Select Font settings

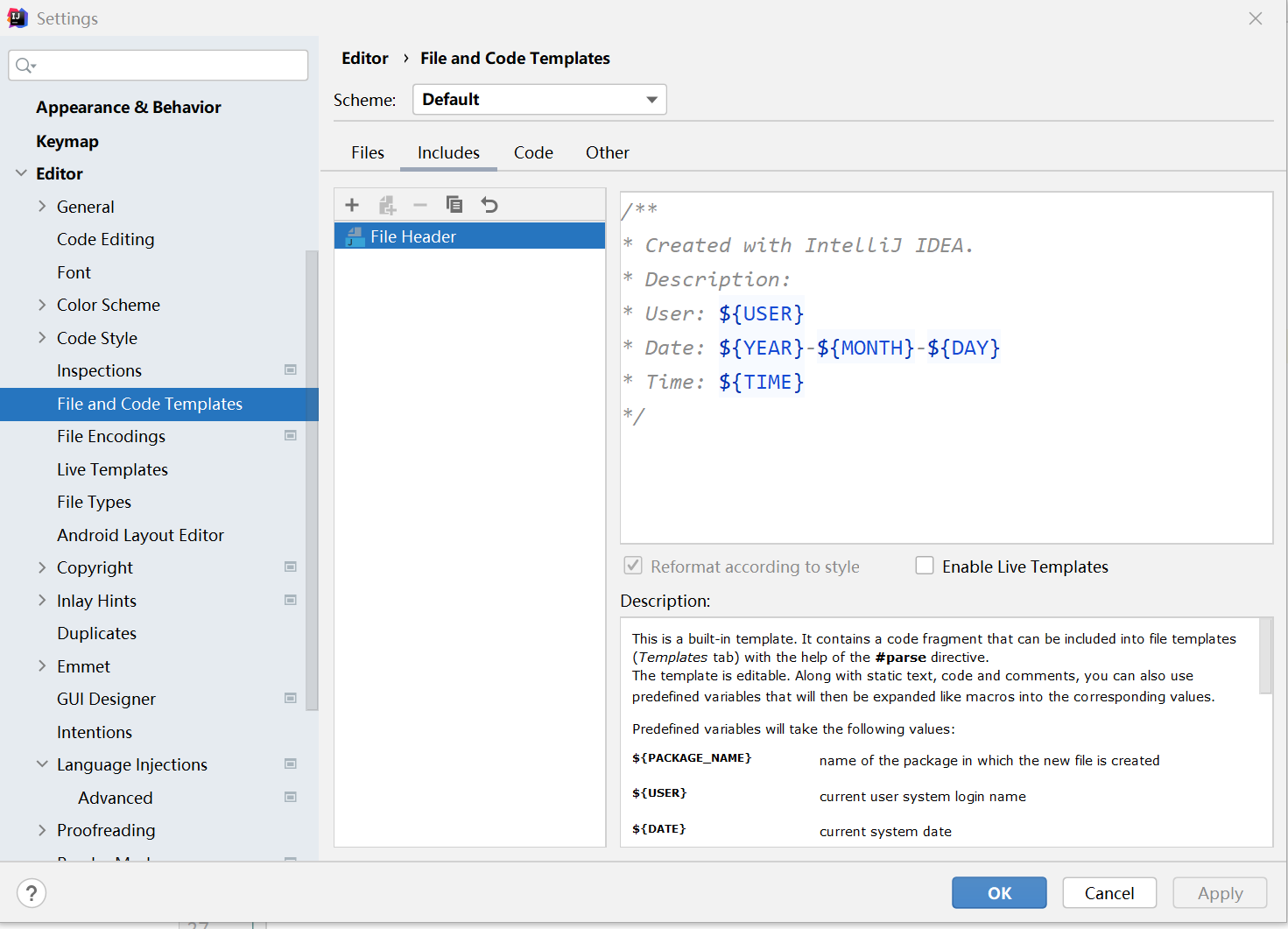(74, 272)
